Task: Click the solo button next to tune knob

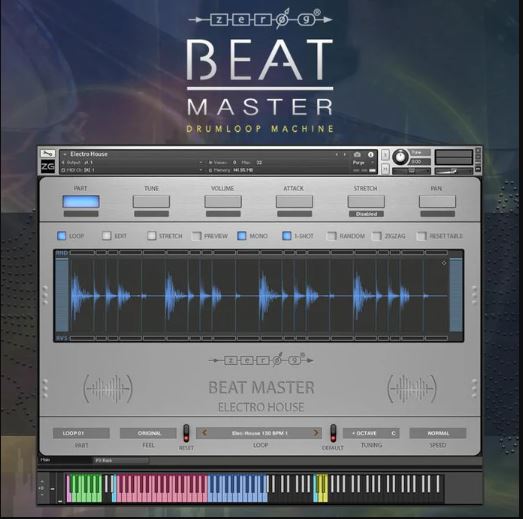Action: [x=385, y=155]
